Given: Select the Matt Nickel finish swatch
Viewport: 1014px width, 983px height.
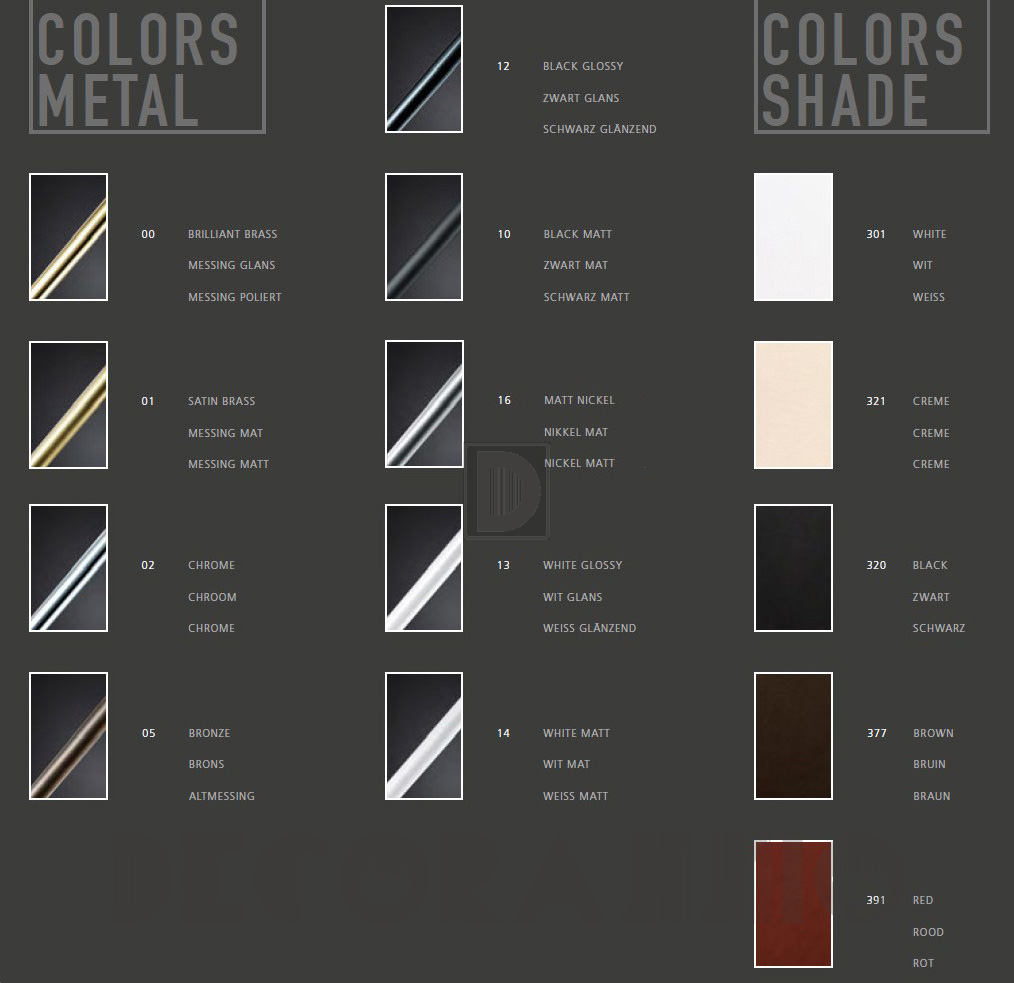Looking at the screenshot, I should (424, 404).
